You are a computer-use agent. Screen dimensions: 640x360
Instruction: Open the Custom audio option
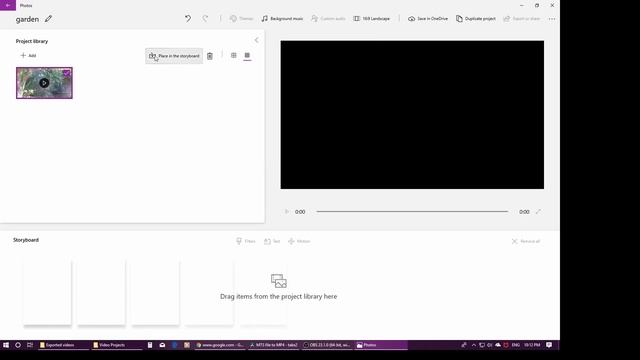point(328,18)
